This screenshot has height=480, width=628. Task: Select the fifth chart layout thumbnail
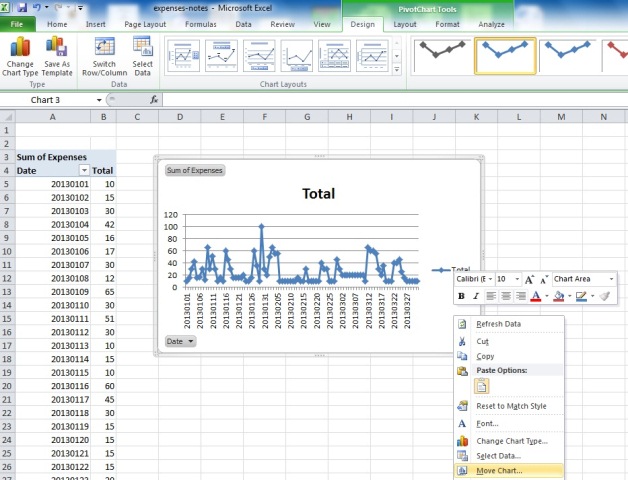[334, 56]
